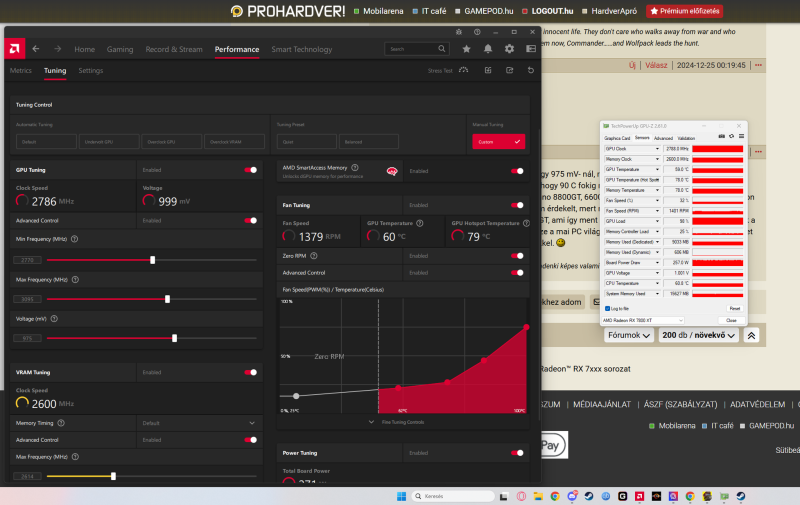The width and height of the screenshot is (800, 505).
Task: Refresh sensors in GPU-Z
Action: [731, 137]
